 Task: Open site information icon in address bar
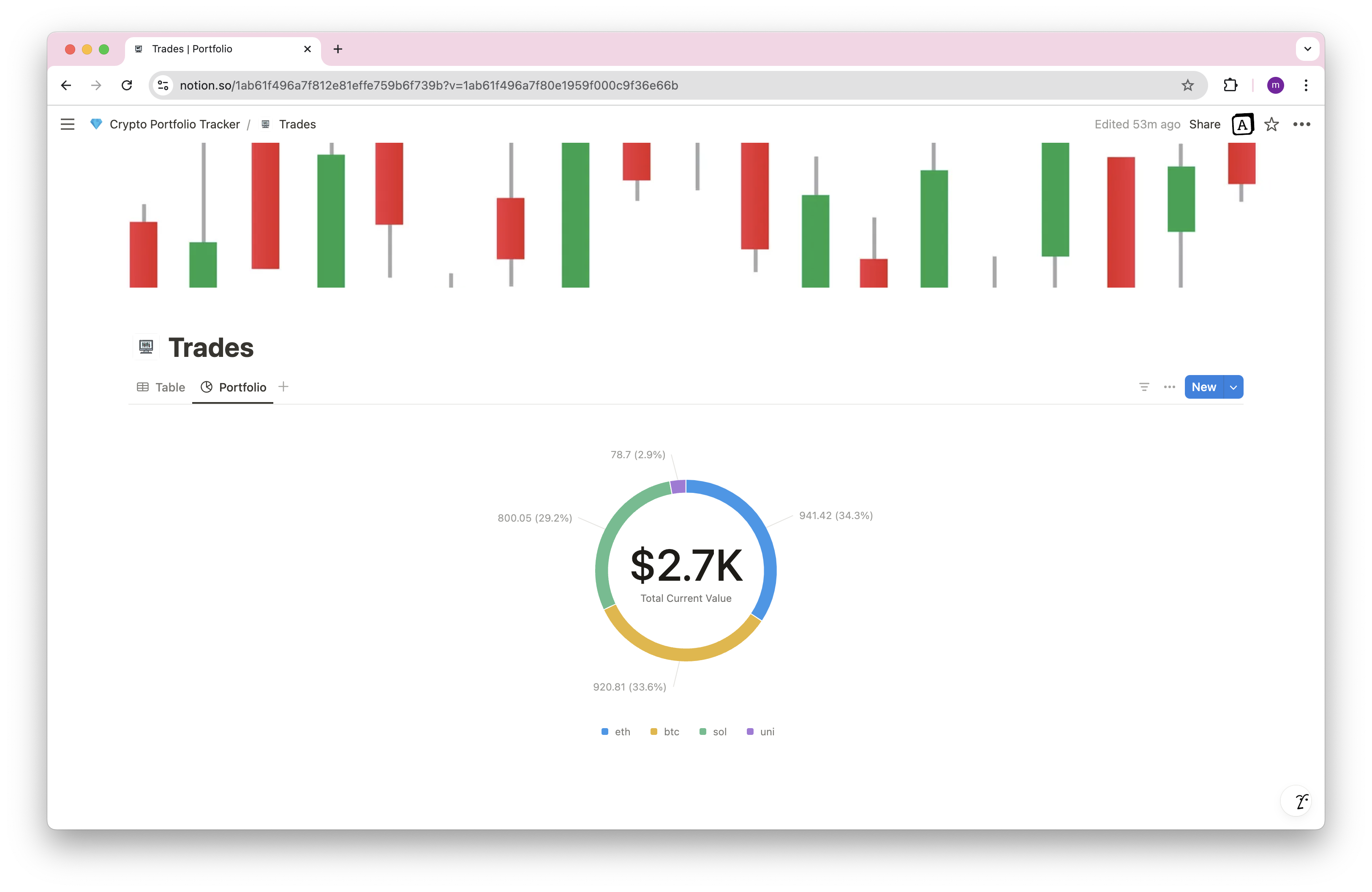click(x=163, y=85)
